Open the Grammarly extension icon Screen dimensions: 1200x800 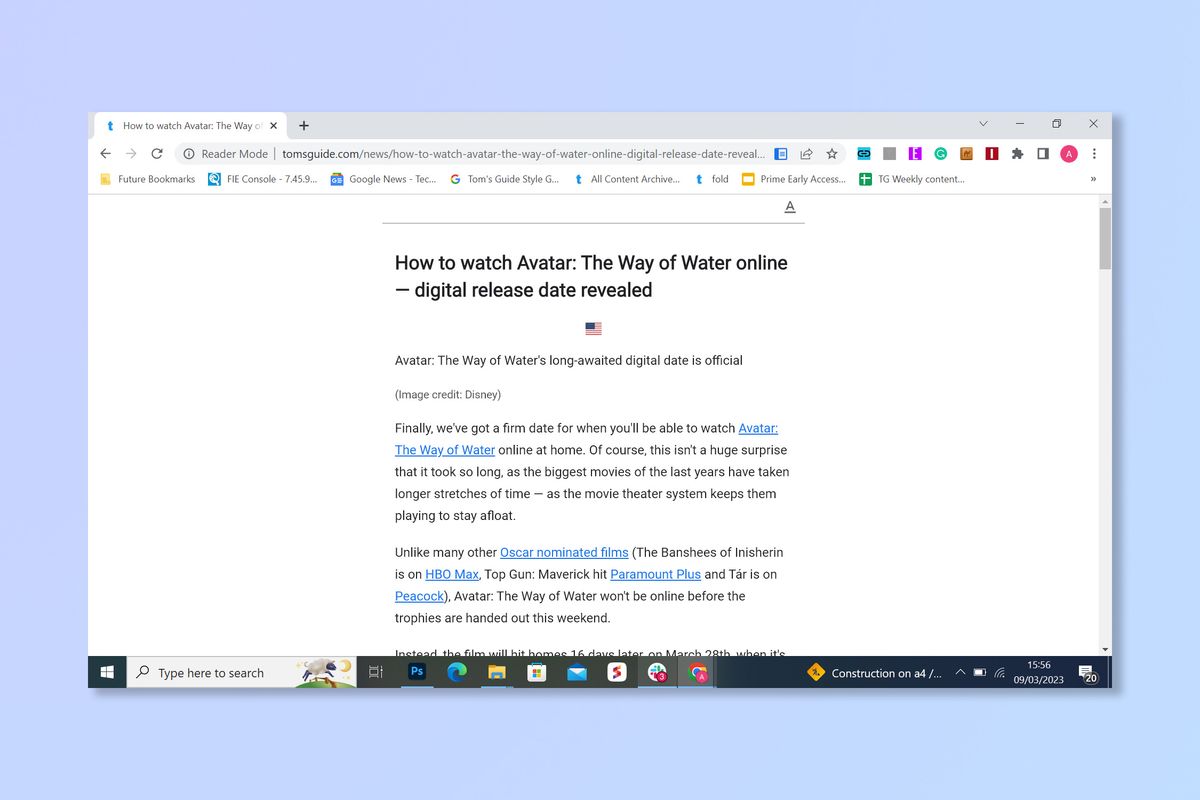pyautogui.click(x=940, y=153)
